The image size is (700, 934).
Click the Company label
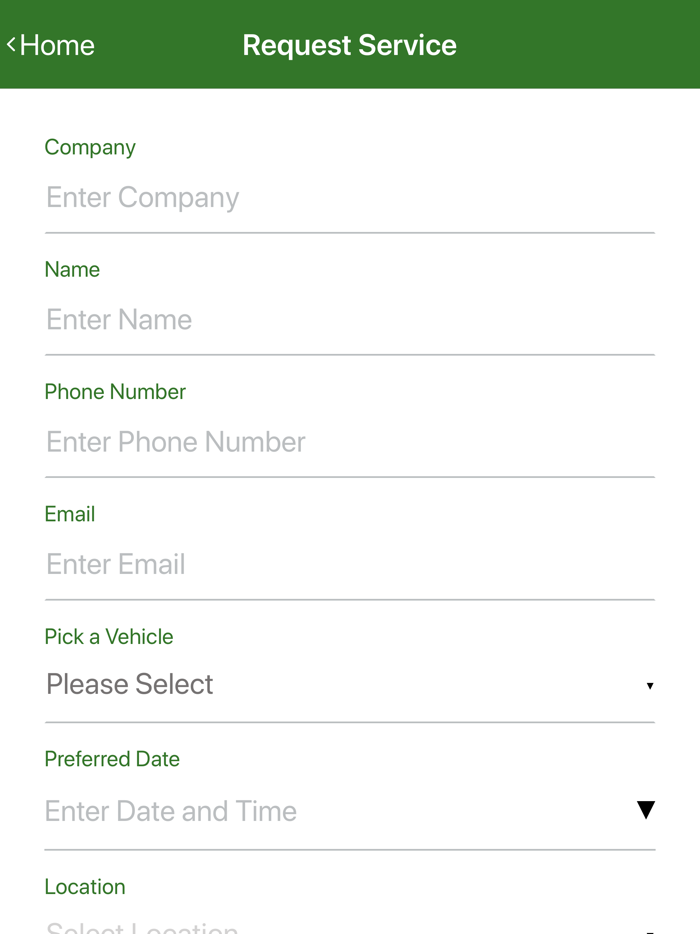pyautogui.click(x=90, y=147)
